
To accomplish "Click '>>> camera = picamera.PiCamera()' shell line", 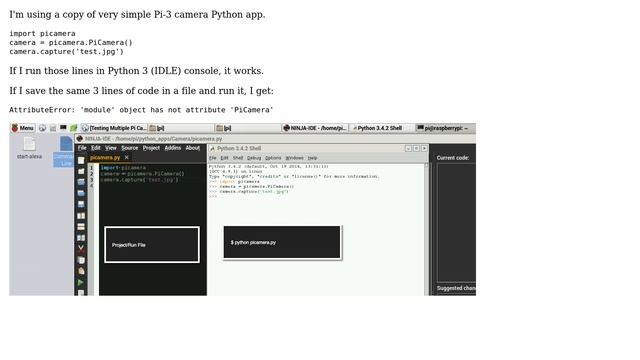I will [251, 187].
